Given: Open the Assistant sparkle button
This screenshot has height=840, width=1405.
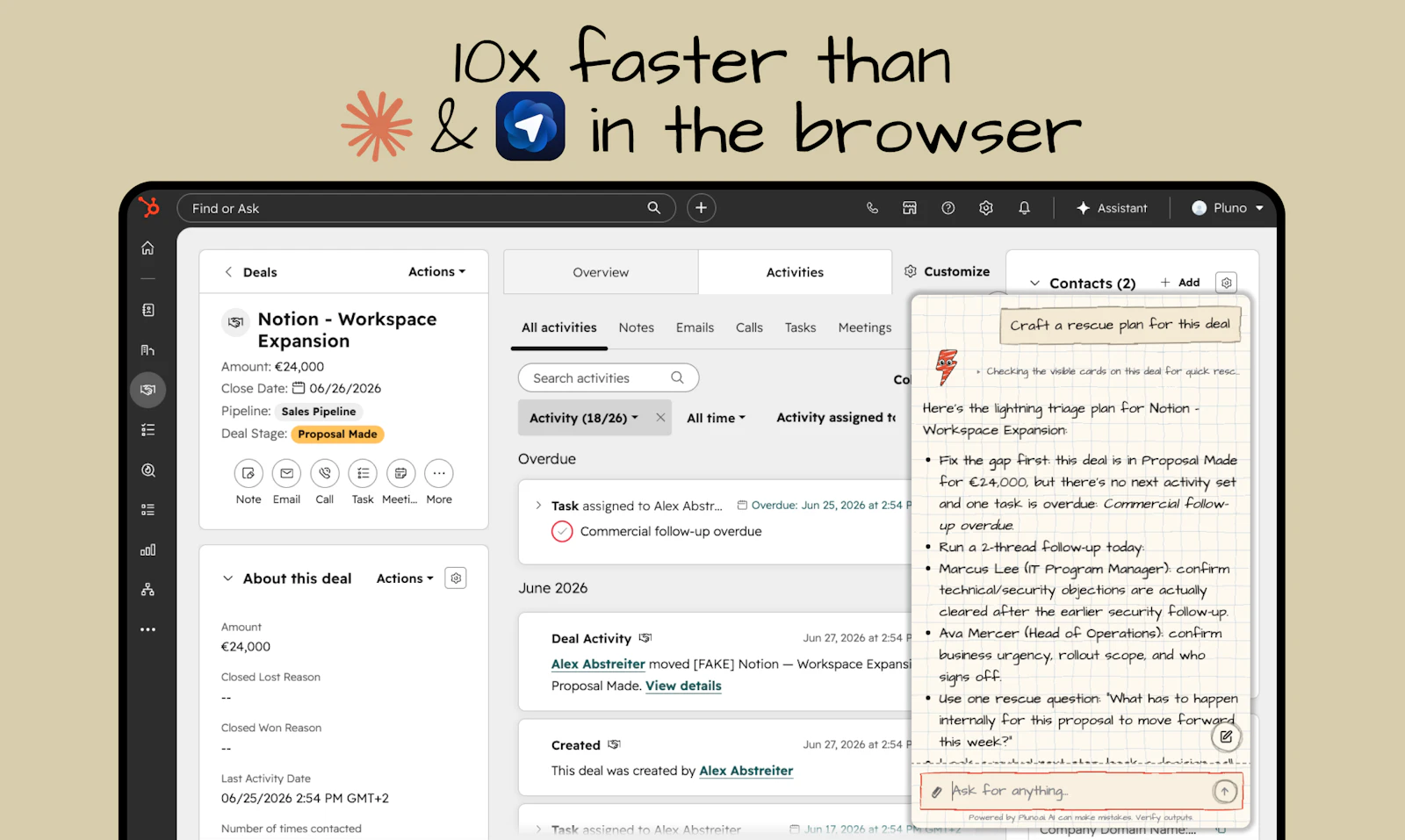Looking at the screenshot, I should click(1112, 208).
